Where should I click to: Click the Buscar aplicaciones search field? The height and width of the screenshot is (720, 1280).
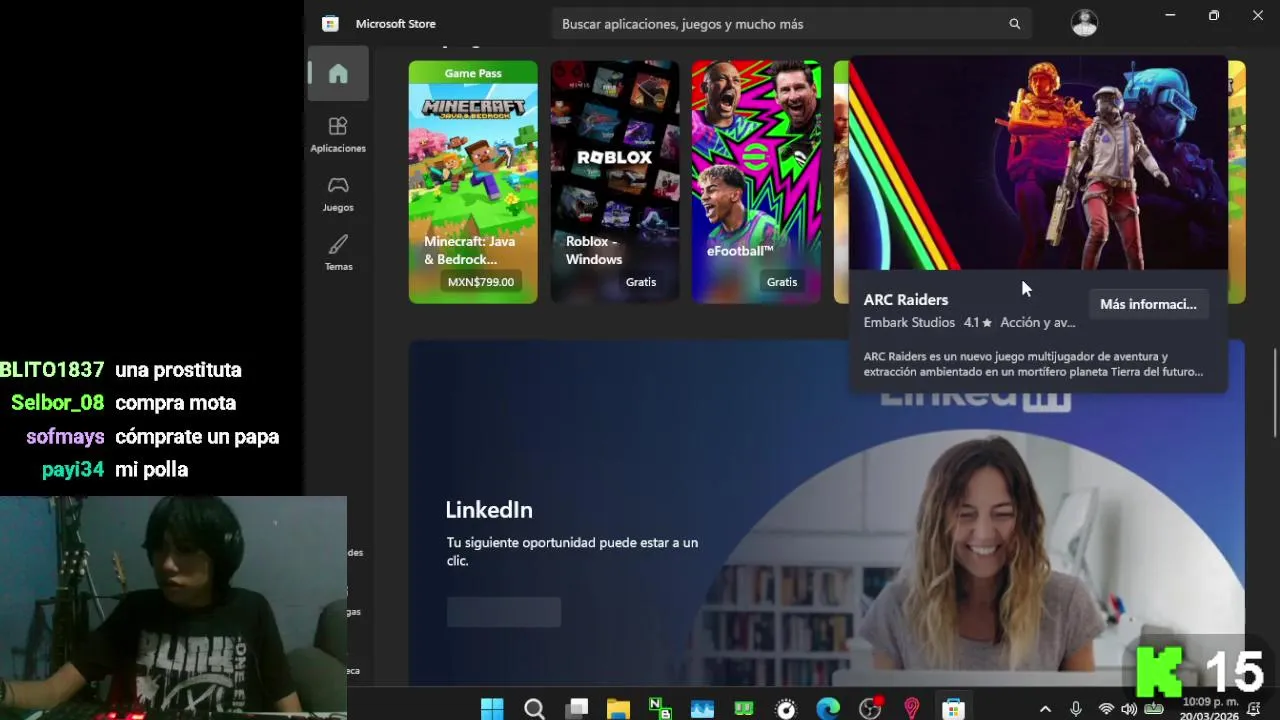tap(791, 24)
